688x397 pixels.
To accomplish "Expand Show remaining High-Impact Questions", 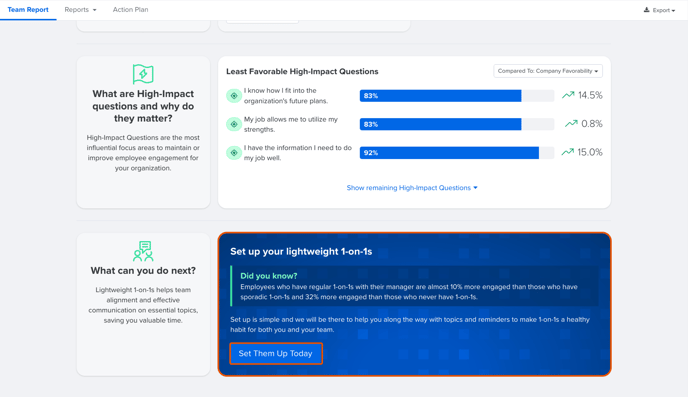I will click(412, 188).
